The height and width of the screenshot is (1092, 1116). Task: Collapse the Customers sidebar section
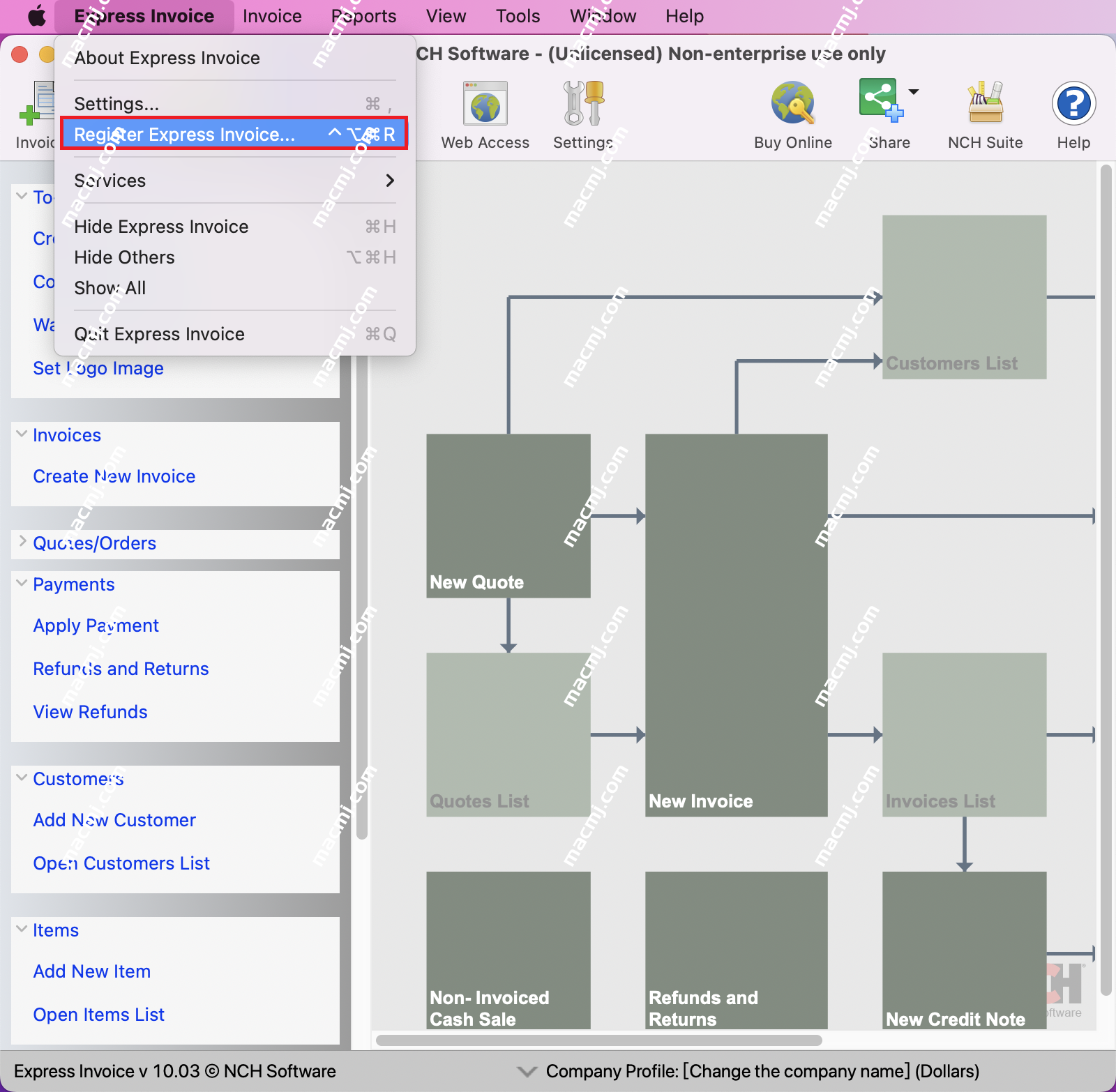pyautogui.click(x=22, y=778)
